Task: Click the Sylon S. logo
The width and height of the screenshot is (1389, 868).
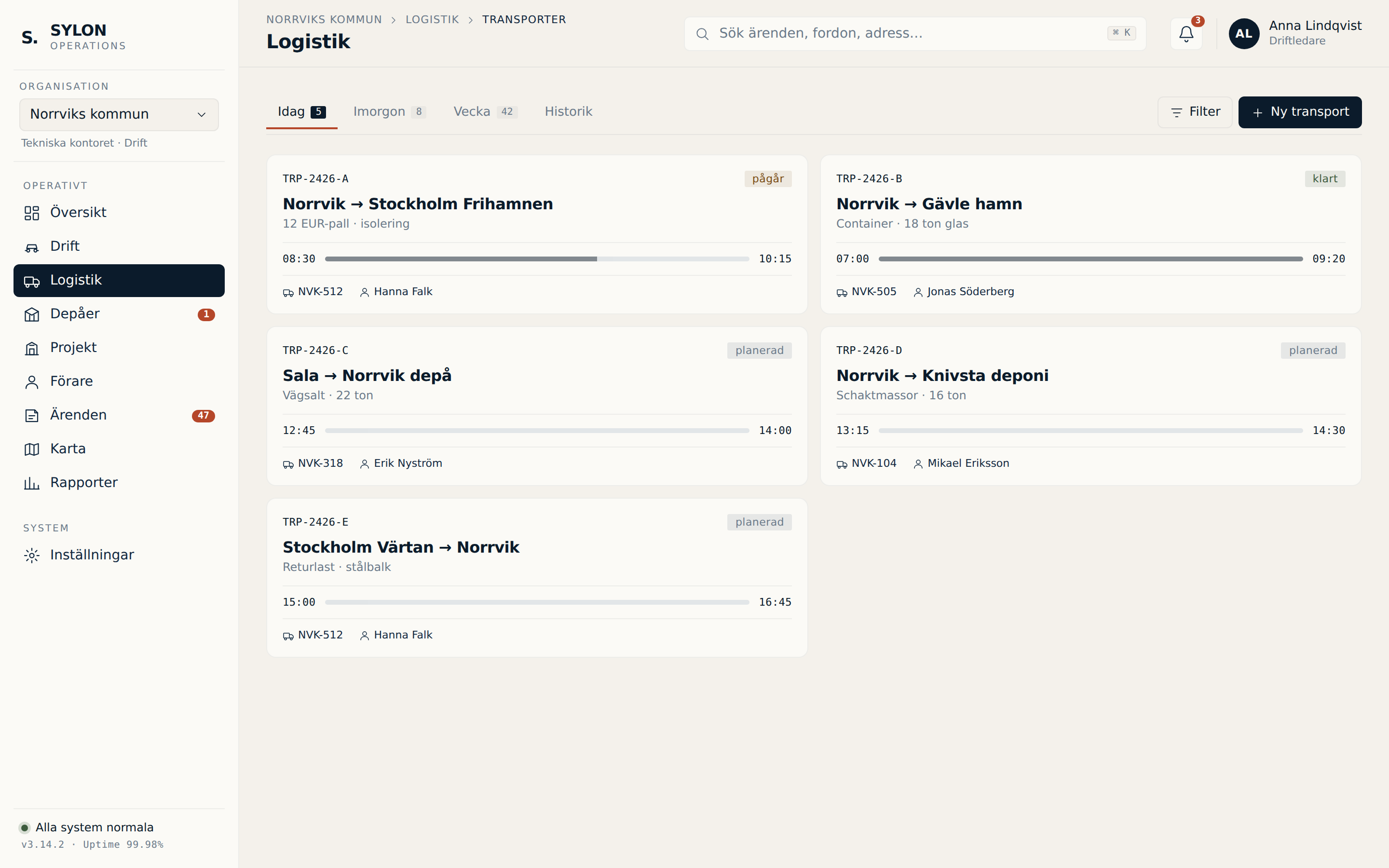Action: (30, 37)
